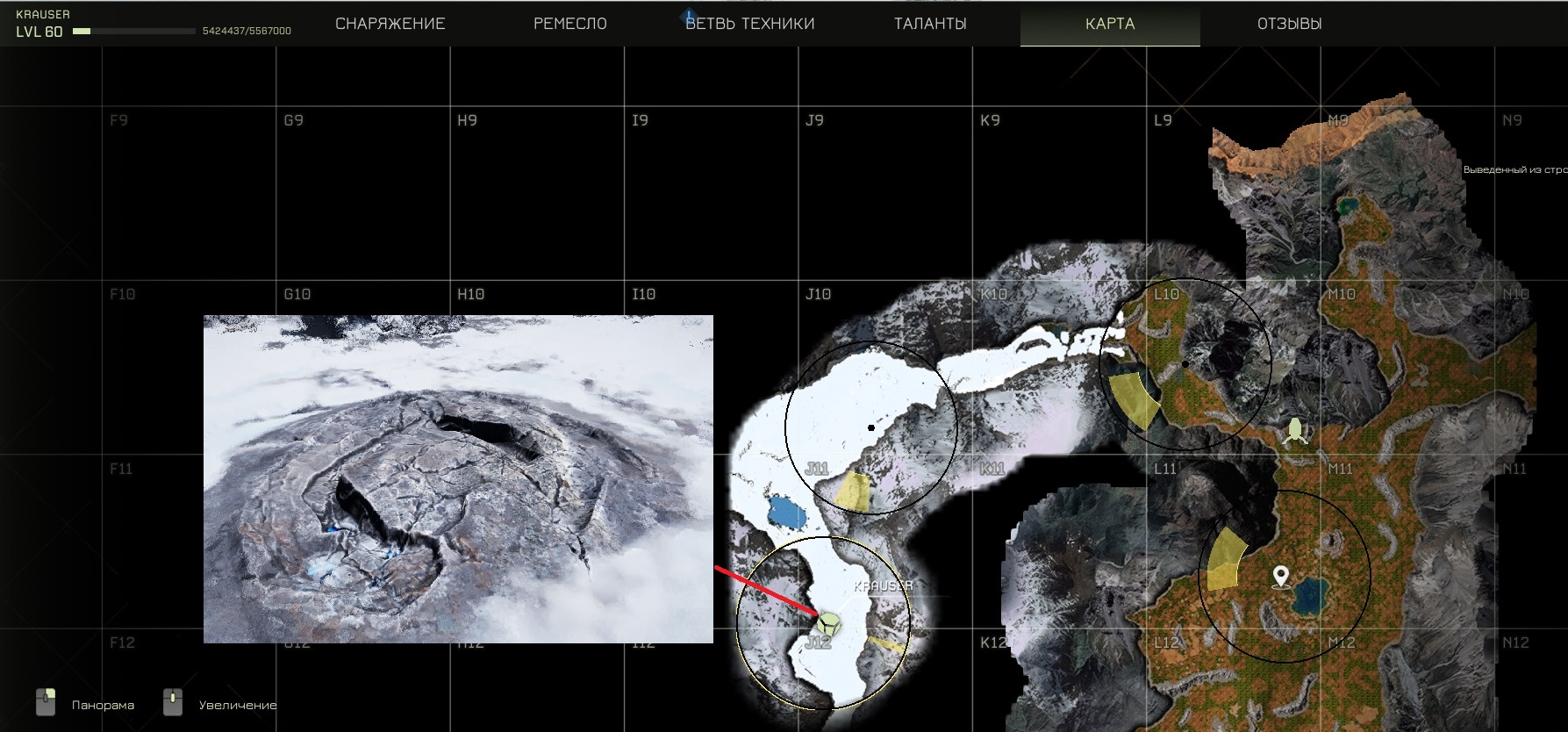Click the Панорама hint label
The image size is (1568, 732).
coord(103,705)
